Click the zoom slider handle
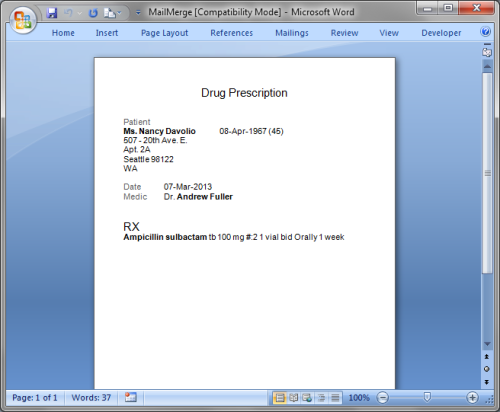The image size is (500, 412). point(427,397)
